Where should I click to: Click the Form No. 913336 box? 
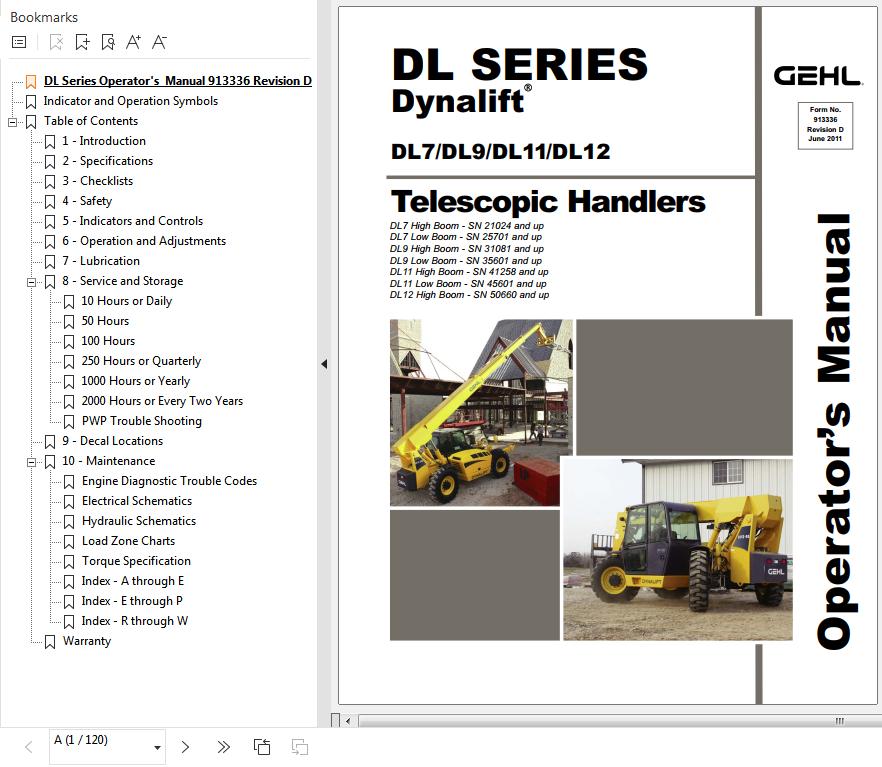pyautogui.click(x=825, y=125)
